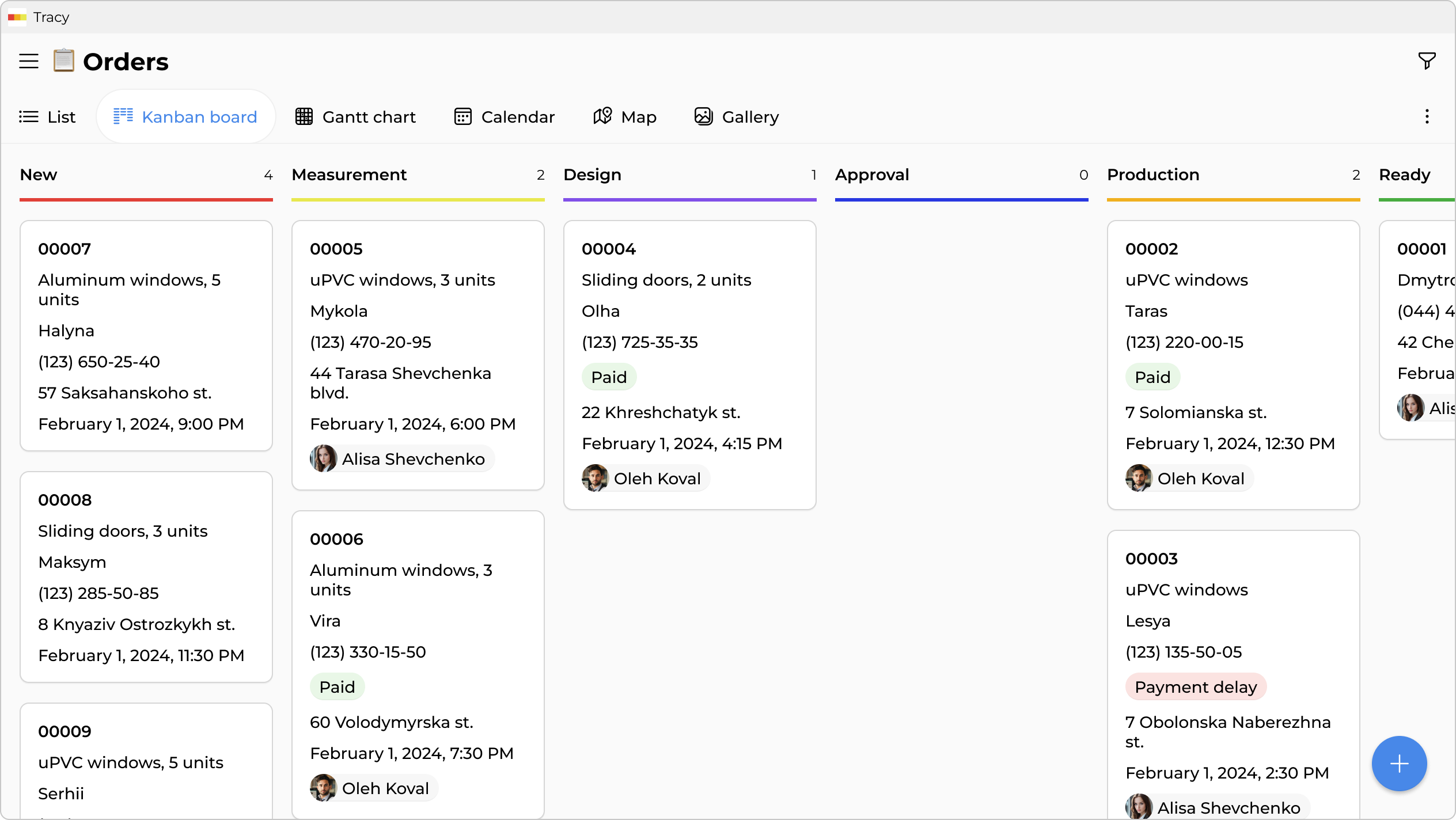Switch to the List tab

tap(47, 116)
